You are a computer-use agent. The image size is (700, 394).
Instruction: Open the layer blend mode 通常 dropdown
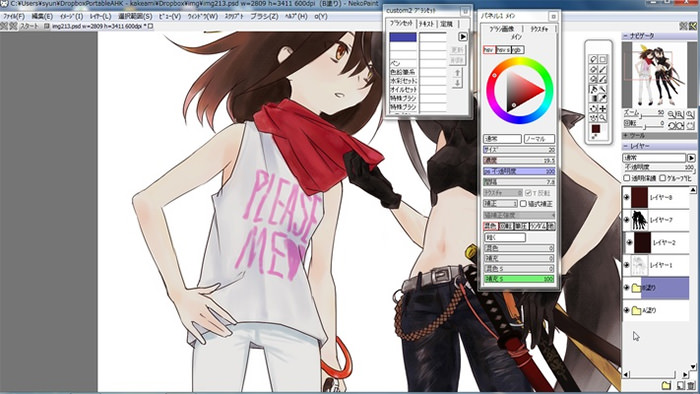(x=654, y=158)
